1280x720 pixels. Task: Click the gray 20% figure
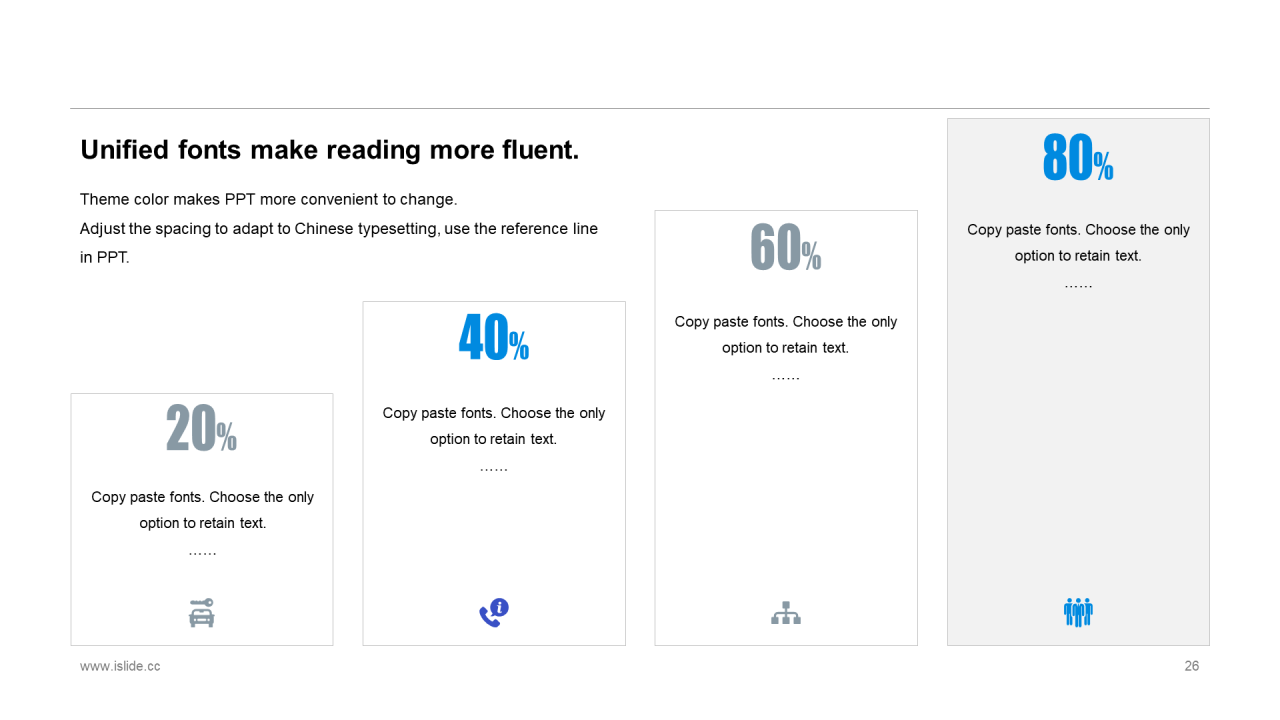coord(201,428)
